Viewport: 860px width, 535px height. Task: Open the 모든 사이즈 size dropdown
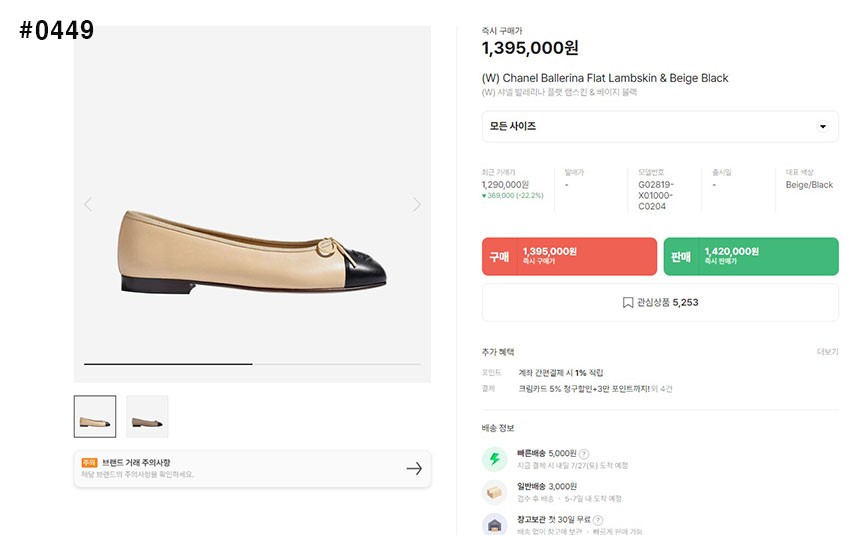[660, 126]
